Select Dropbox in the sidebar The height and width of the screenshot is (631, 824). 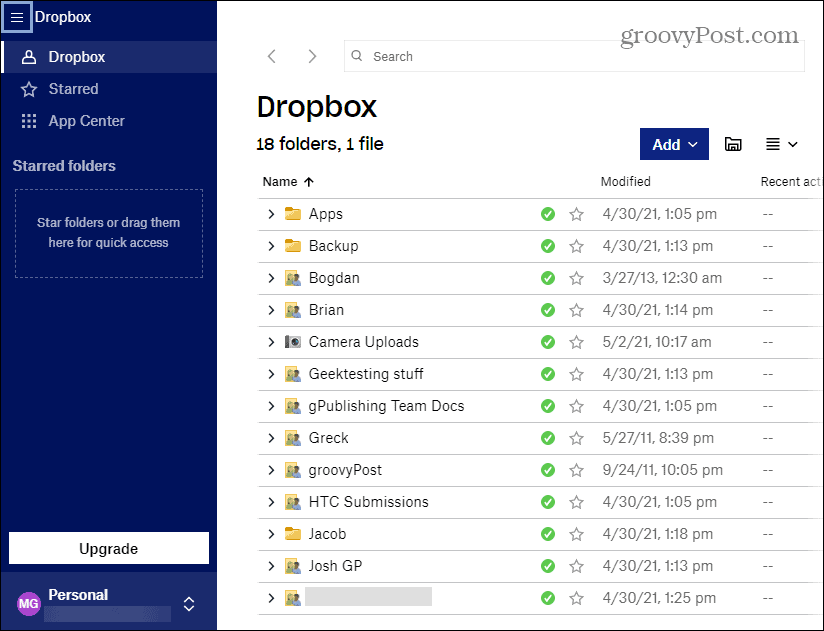click(x=109, y=57)
